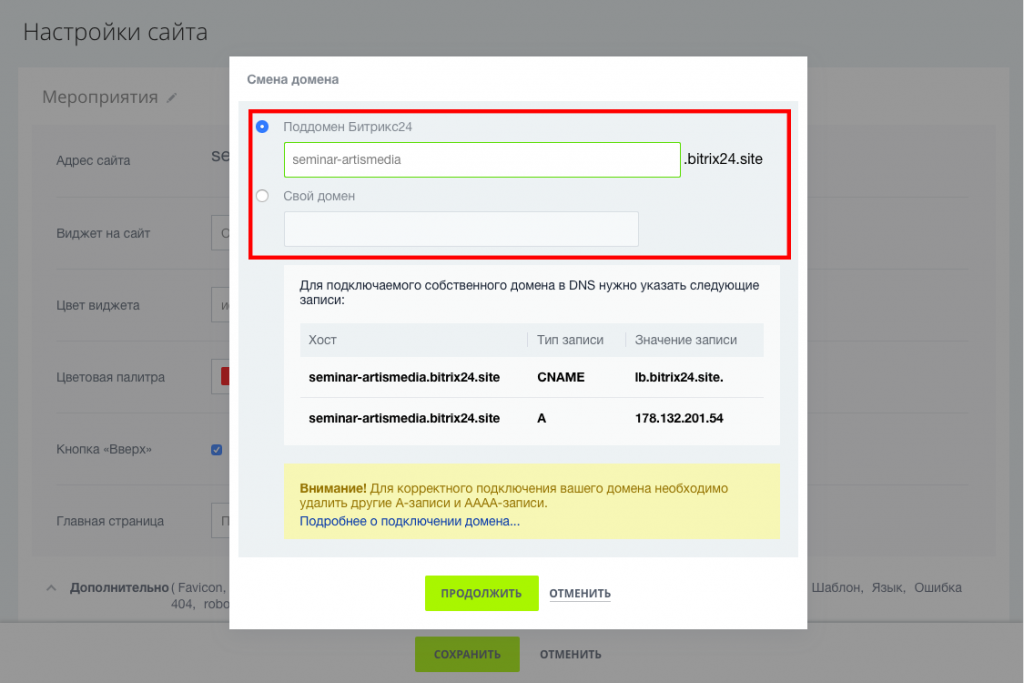Click the Дополнительно section title

coord(120,588)
